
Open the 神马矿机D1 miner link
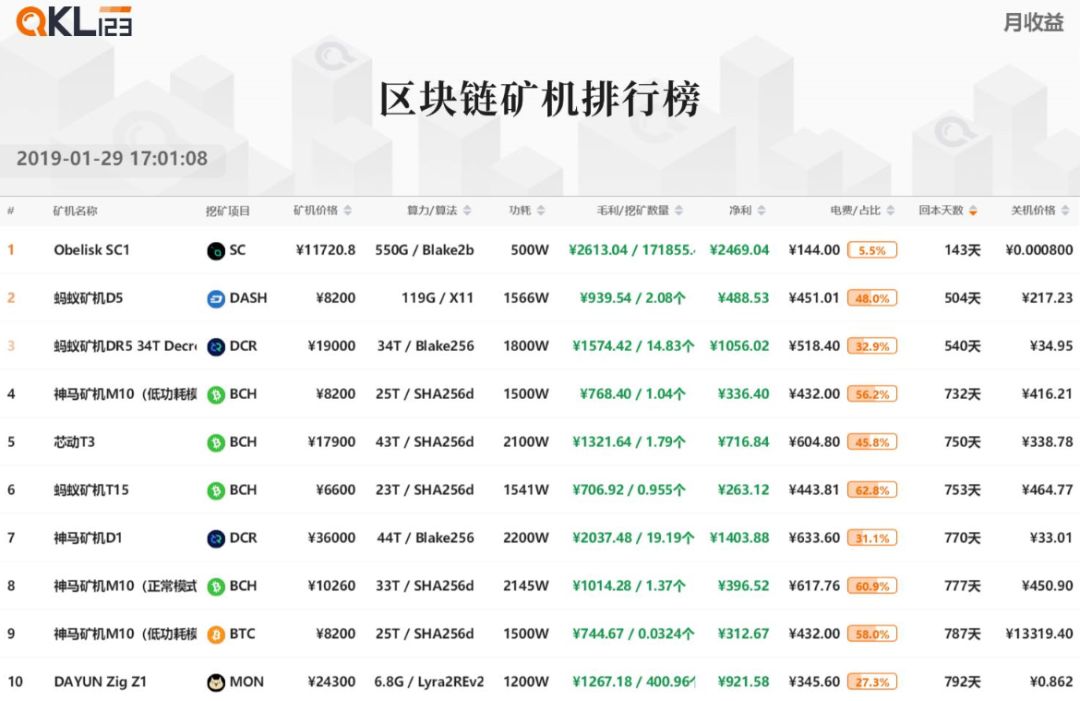(87, 538)
